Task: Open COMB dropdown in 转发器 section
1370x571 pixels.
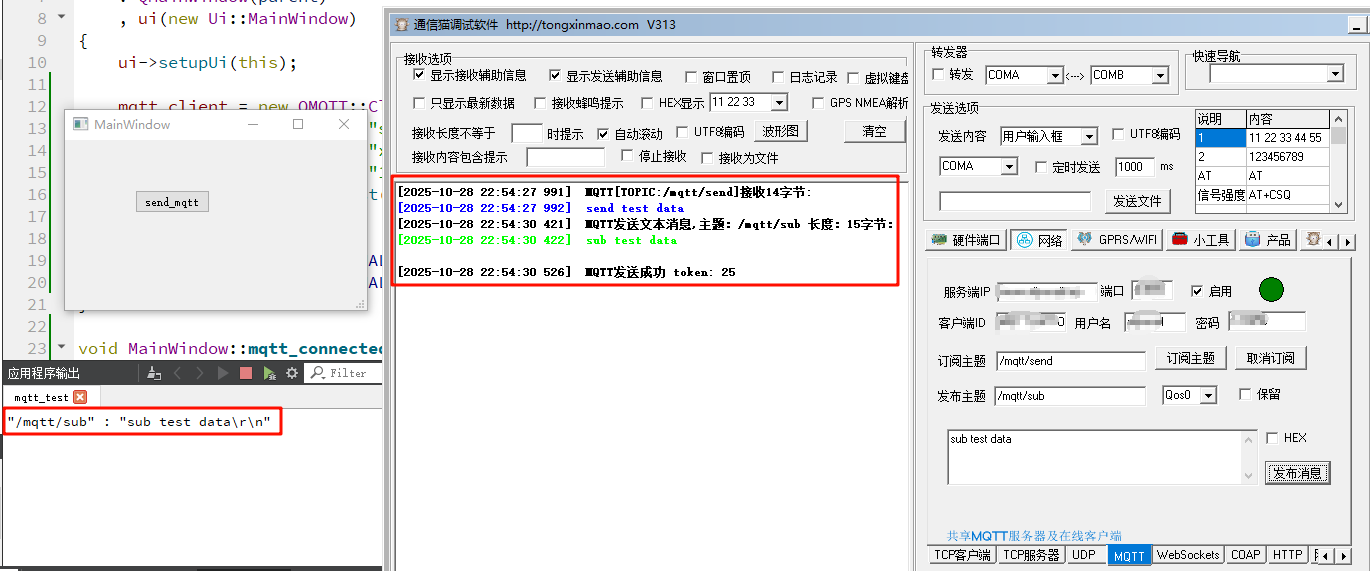Action: coord(1160,75)
